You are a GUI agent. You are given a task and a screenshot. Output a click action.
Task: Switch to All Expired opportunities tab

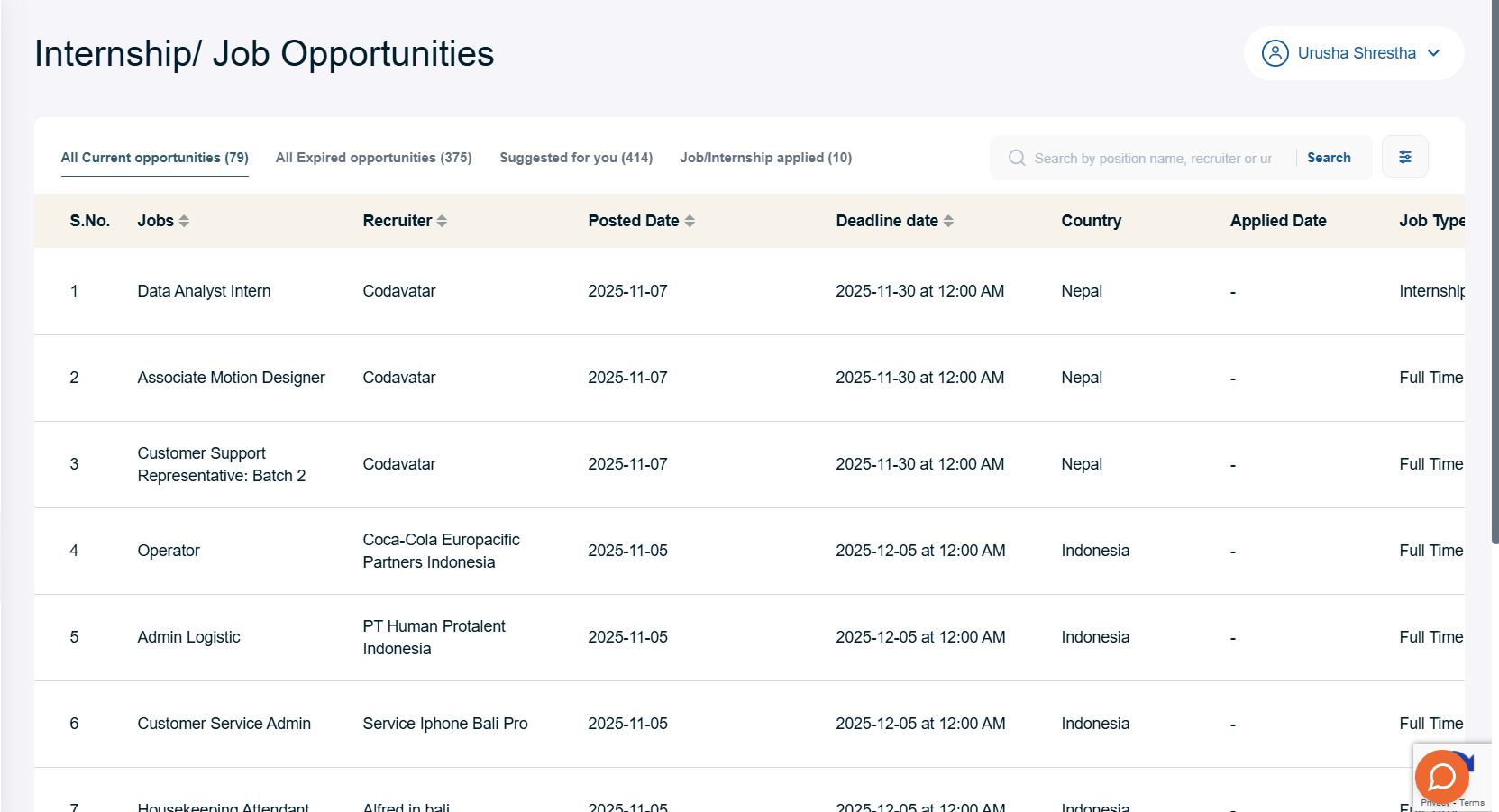(373, 158)
